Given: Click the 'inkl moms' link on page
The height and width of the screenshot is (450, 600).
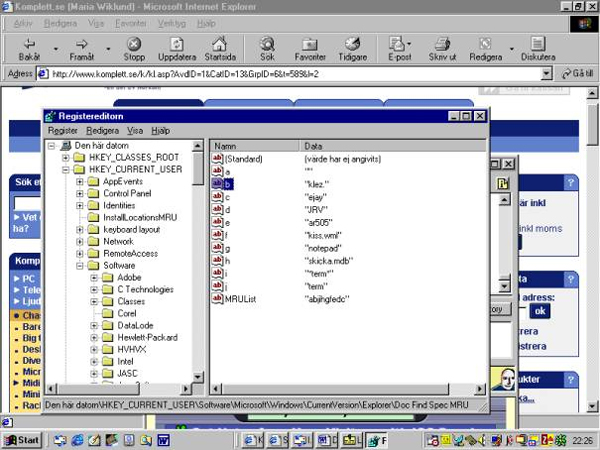Looking at the screenshot, I should (540, 229).
